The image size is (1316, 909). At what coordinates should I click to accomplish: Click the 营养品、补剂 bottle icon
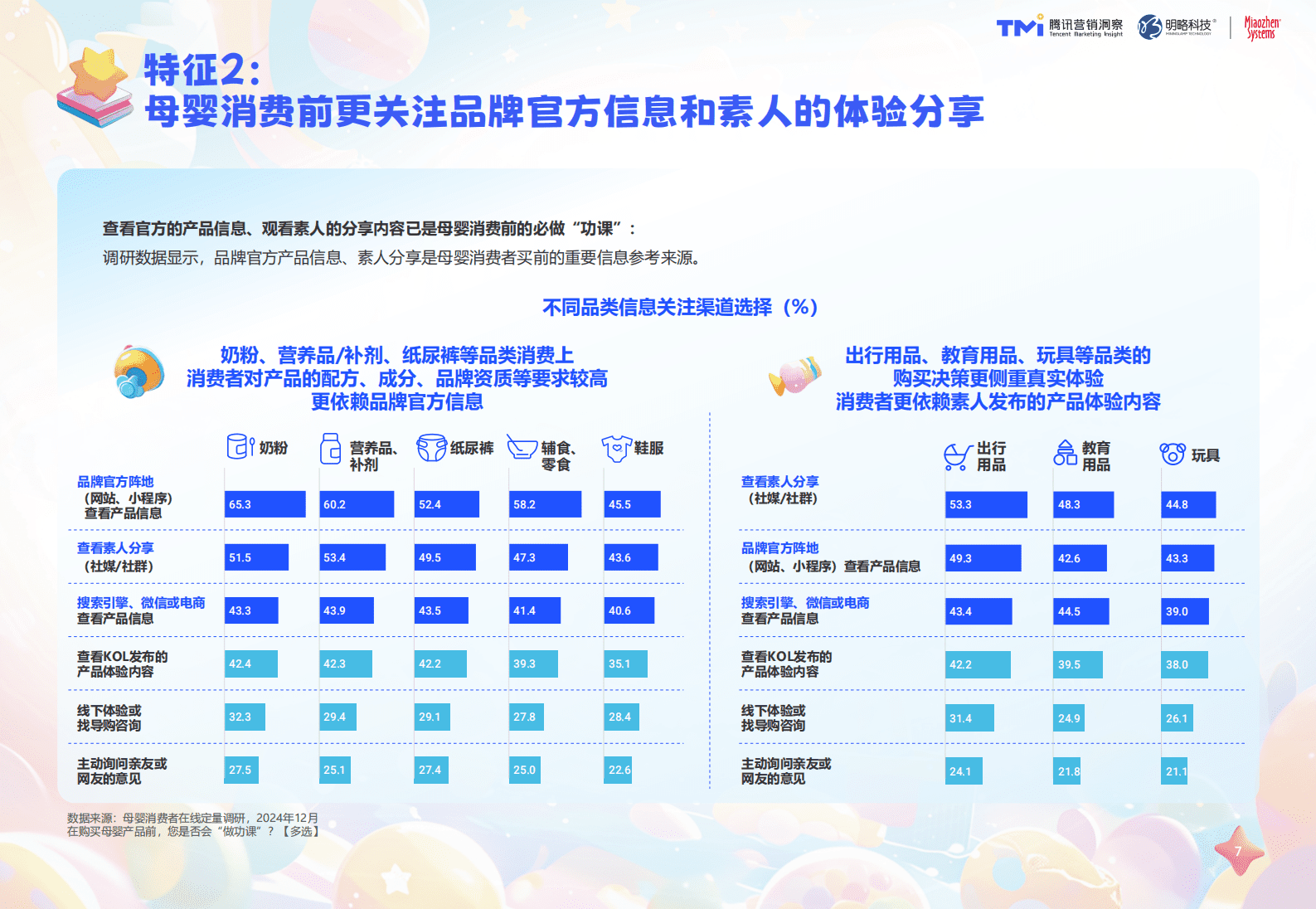(330, 448)
